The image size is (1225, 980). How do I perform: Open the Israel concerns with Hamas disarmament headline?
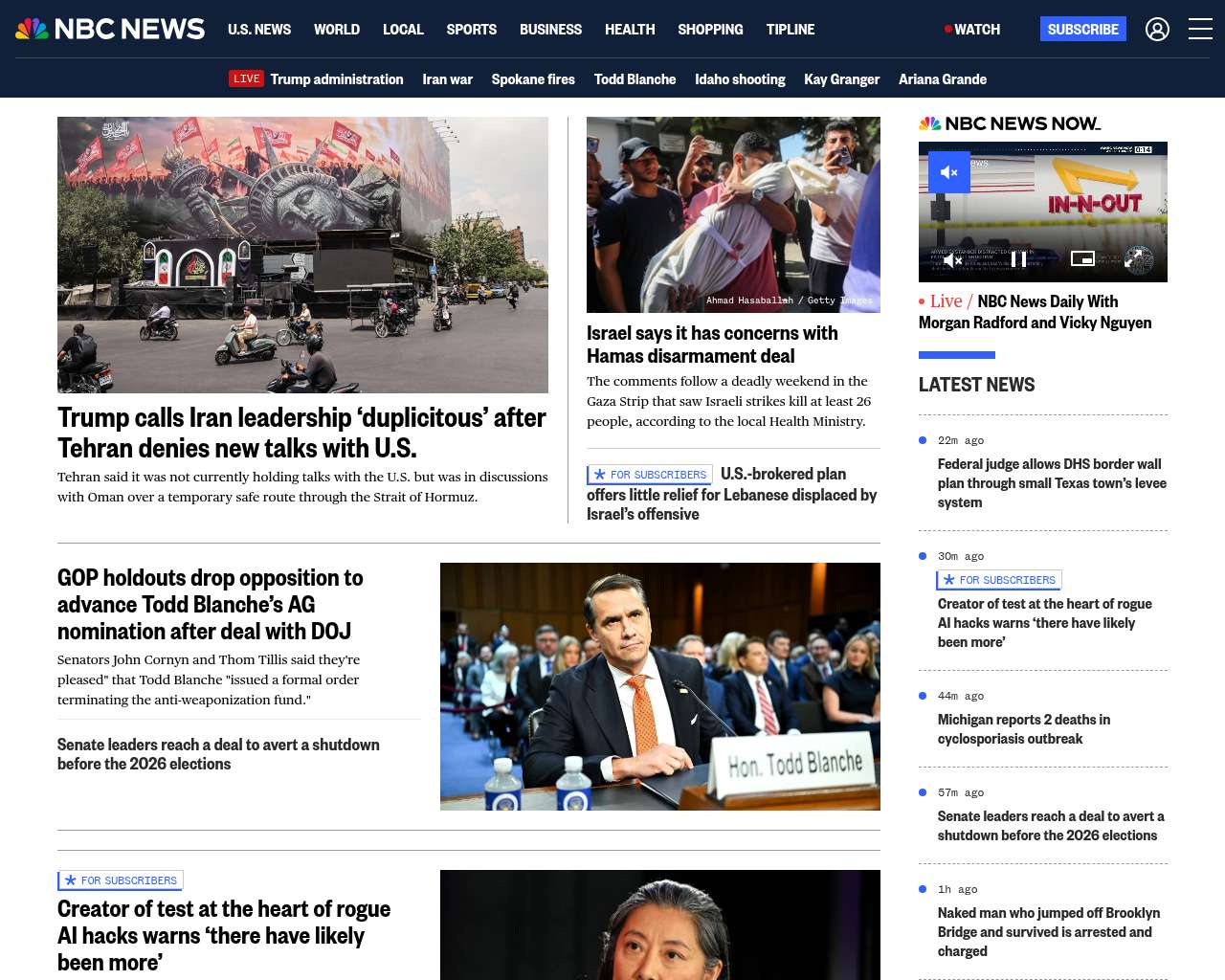tap(712, 345)
